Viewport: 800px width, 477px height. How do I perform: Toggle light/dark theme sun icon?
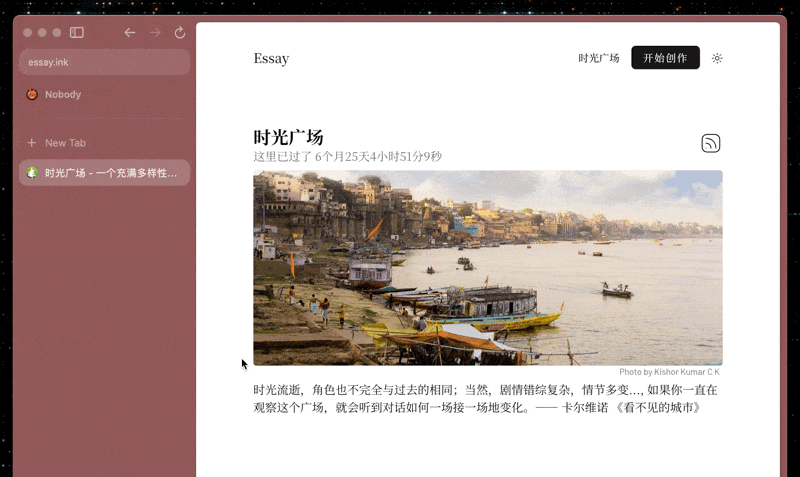click(717, 58)
